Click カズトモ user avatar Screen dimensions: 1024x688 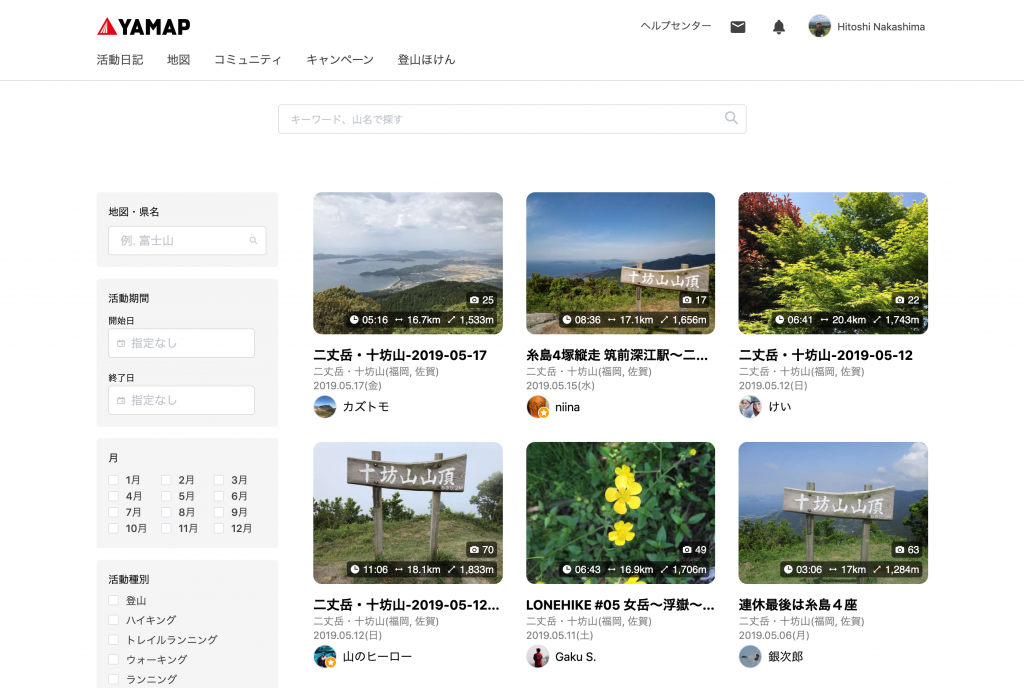coord(325,407)
